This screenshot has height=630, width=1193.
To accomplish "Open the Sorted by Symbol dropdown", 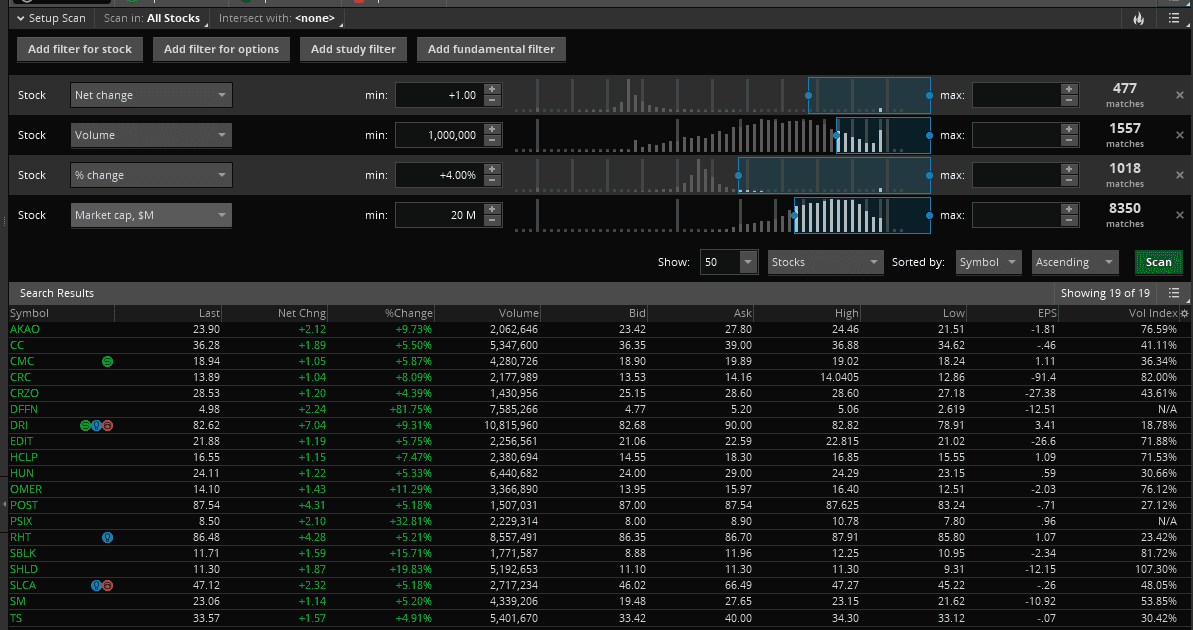I will 988,262.
